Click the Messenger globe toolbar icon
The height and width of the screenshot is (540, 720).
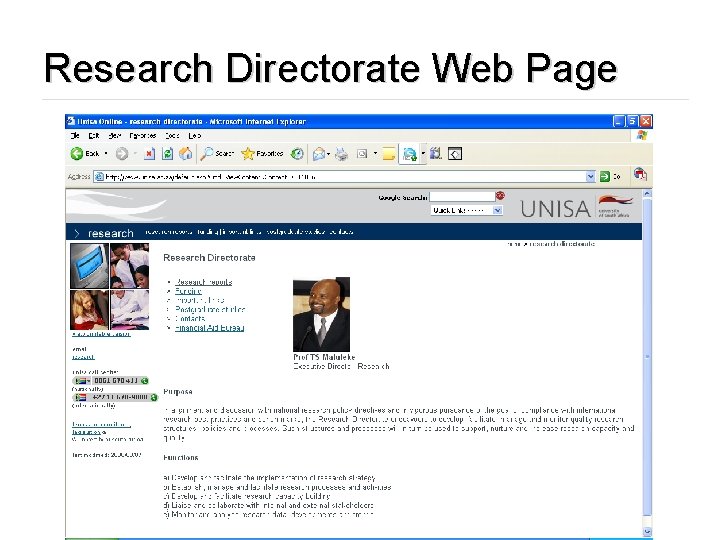(x=409, y=154)
